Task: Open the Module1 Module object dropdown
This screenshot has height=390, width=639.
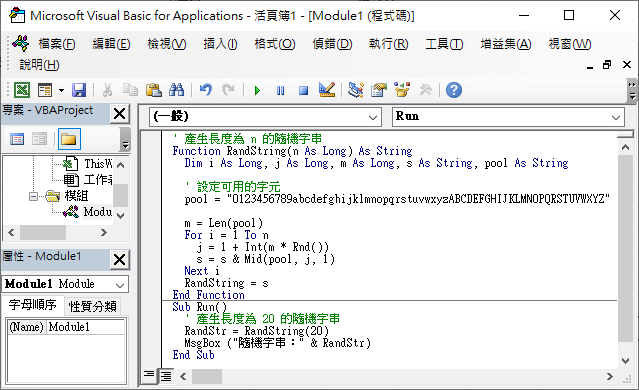Action: click(120, 284)
